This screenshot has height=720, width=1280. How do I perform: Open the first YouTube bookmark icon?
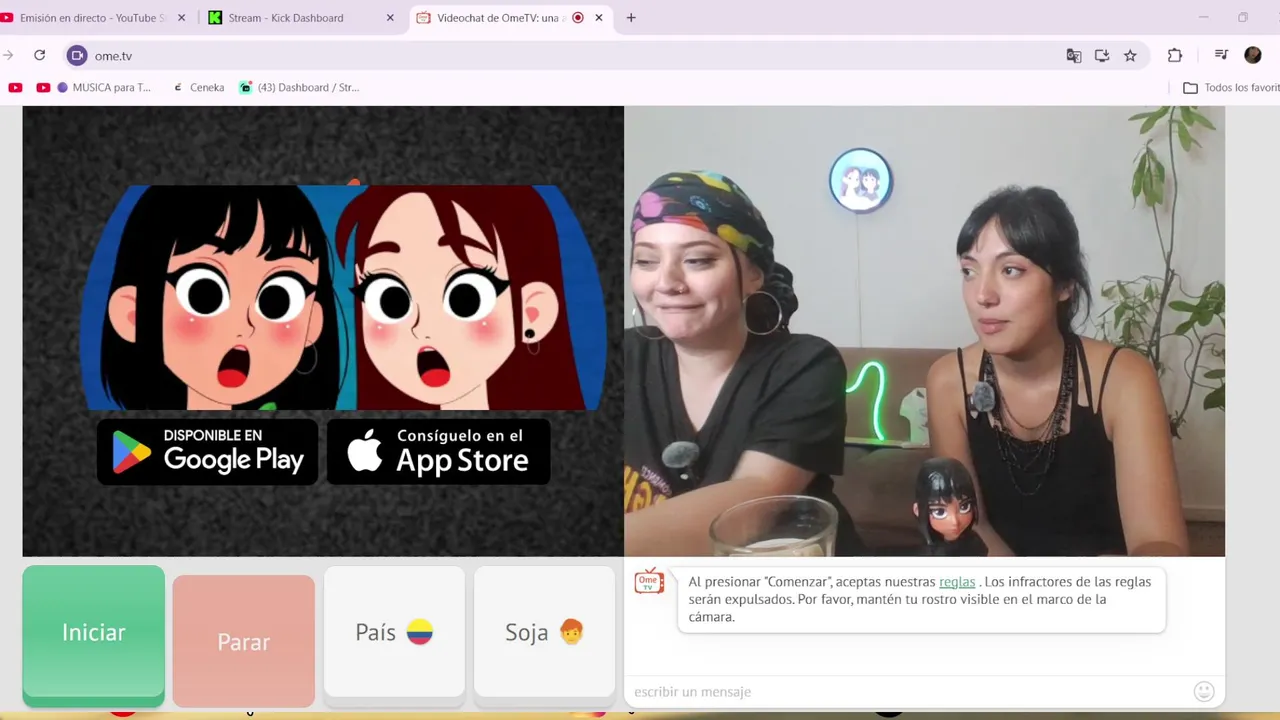pyautogui.click(x=15, y=88)
